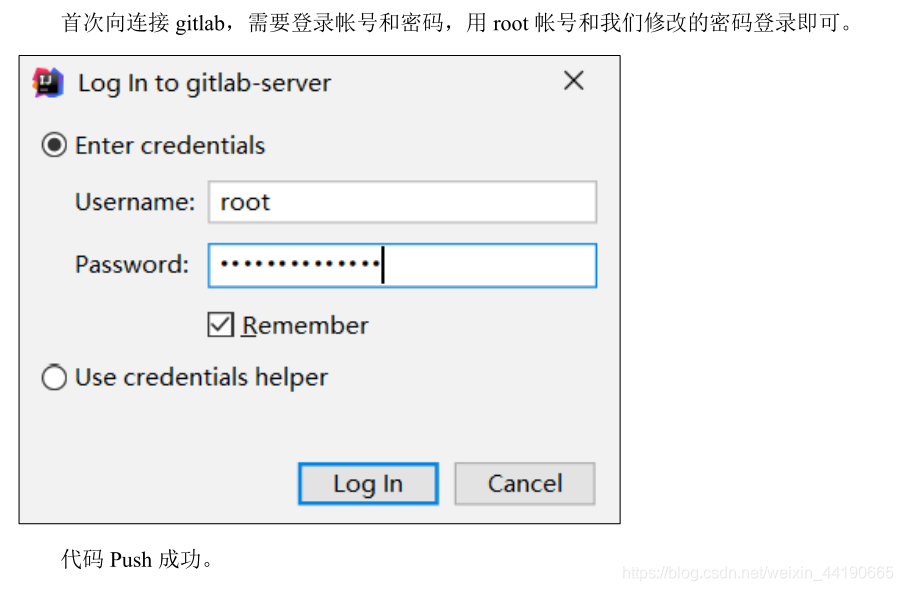The width and height of the screenshot is (903, 591).
Task: Click the Log In button
Action: point(368,484)
